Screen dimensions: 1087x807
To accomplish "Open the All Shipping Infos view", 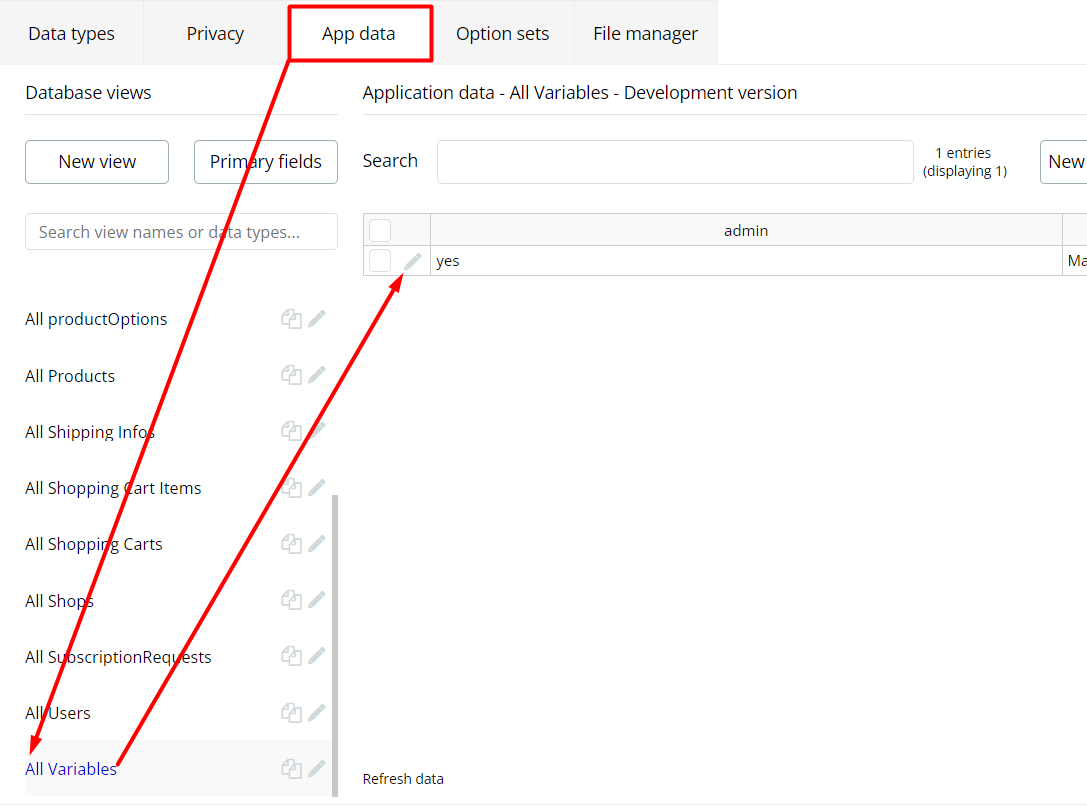I will pyautogui.click(x=90, y=432).
